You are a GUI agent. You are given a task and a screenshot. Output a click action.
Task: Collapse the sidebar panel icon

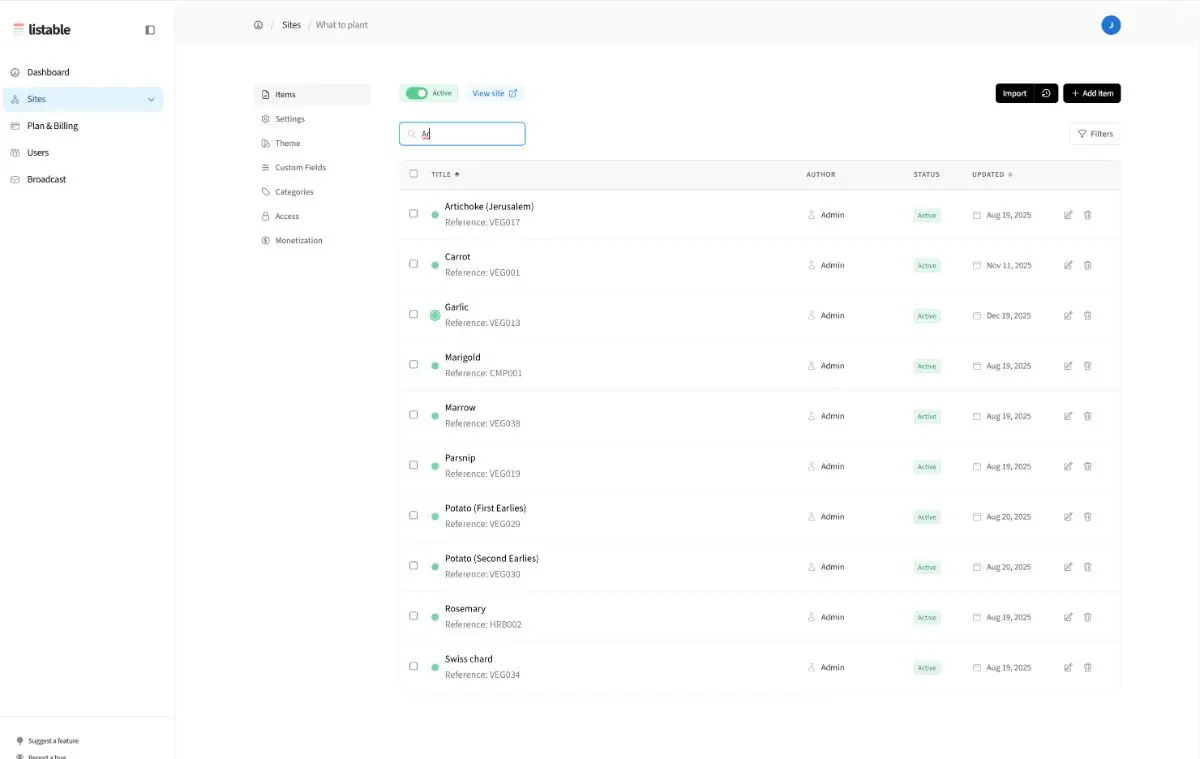pos(150,30)
